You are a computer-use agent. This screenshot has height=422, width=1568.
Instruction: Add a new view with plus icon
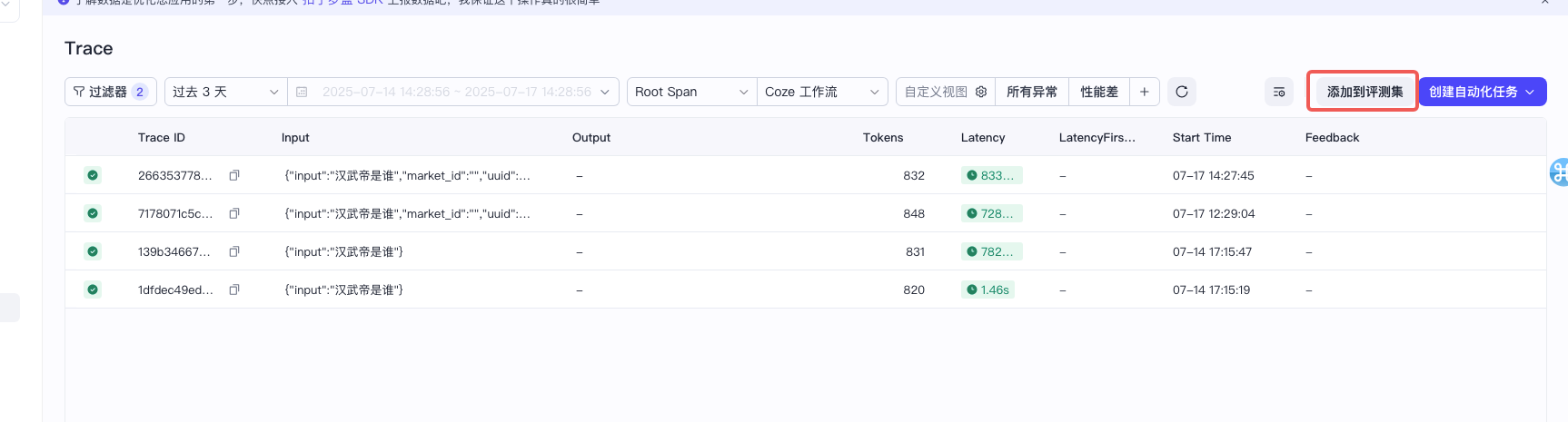tap(1145, 92)
